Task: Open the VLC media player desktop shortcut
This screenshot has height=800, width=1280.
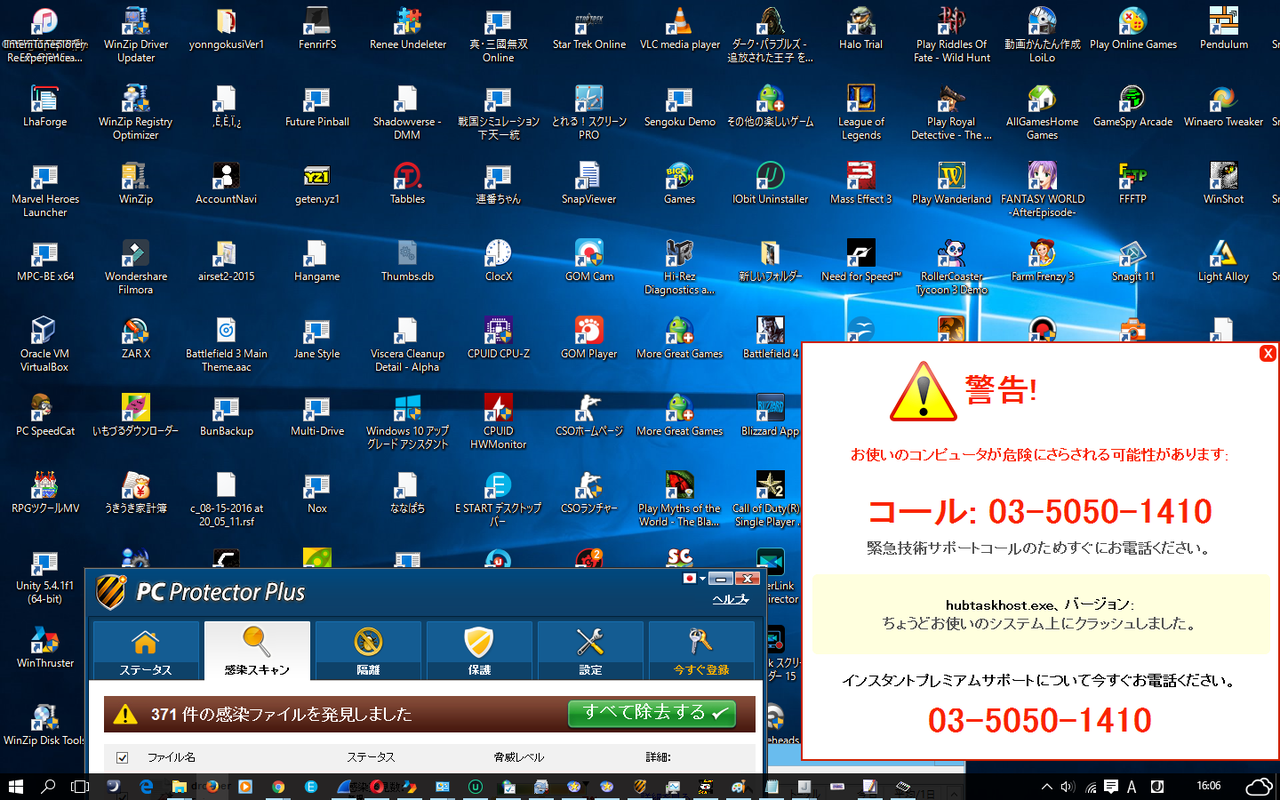Action: [x=680, y=29]
